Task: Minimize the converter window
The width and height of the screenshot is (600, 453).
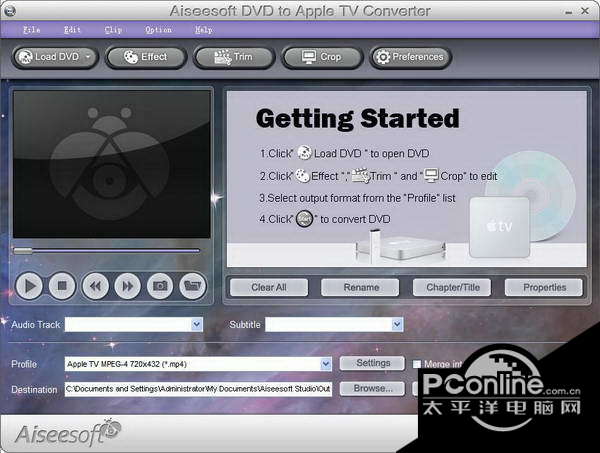Action: (x=569, y=12)
